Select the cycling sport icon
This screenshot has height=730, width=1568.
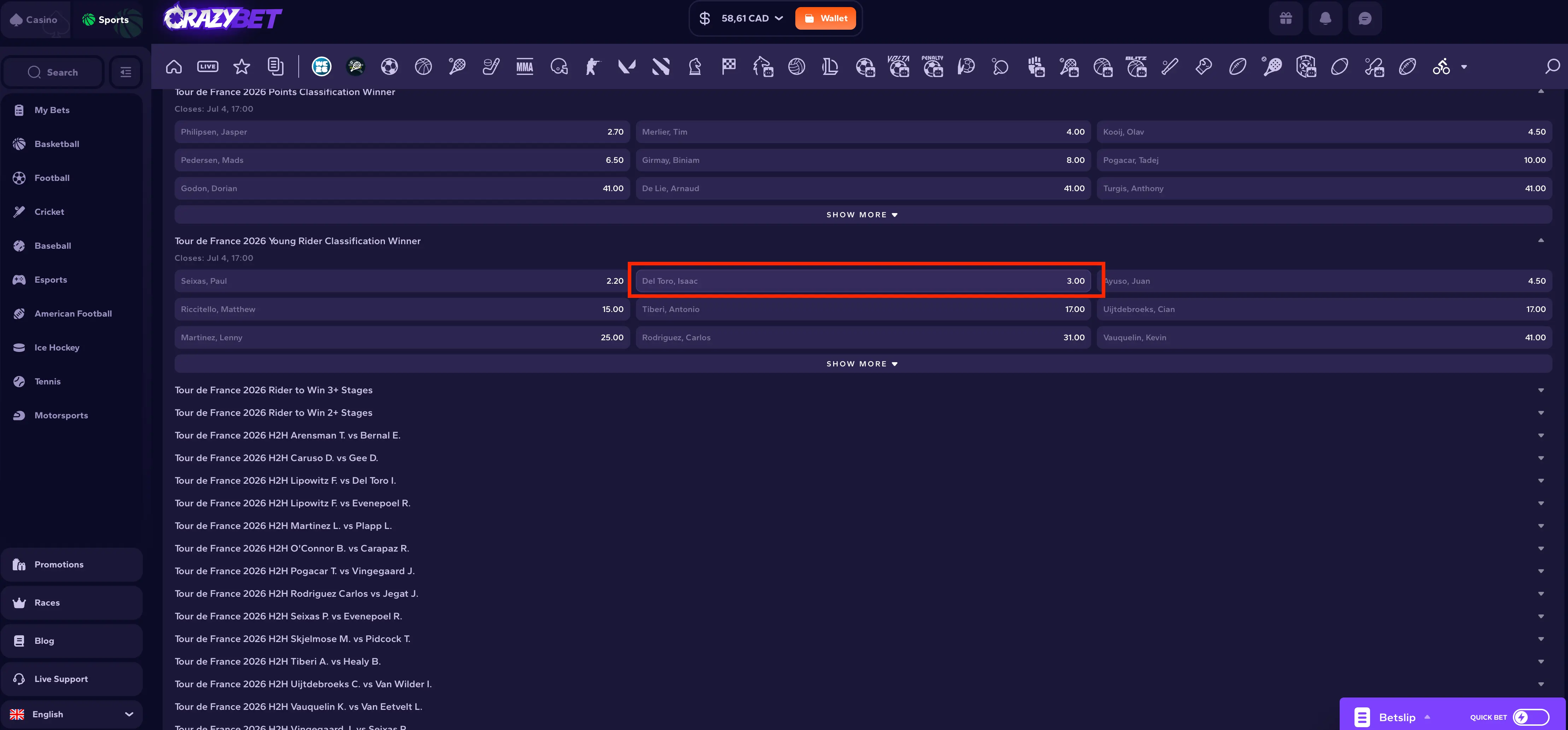click(1441, 66)
